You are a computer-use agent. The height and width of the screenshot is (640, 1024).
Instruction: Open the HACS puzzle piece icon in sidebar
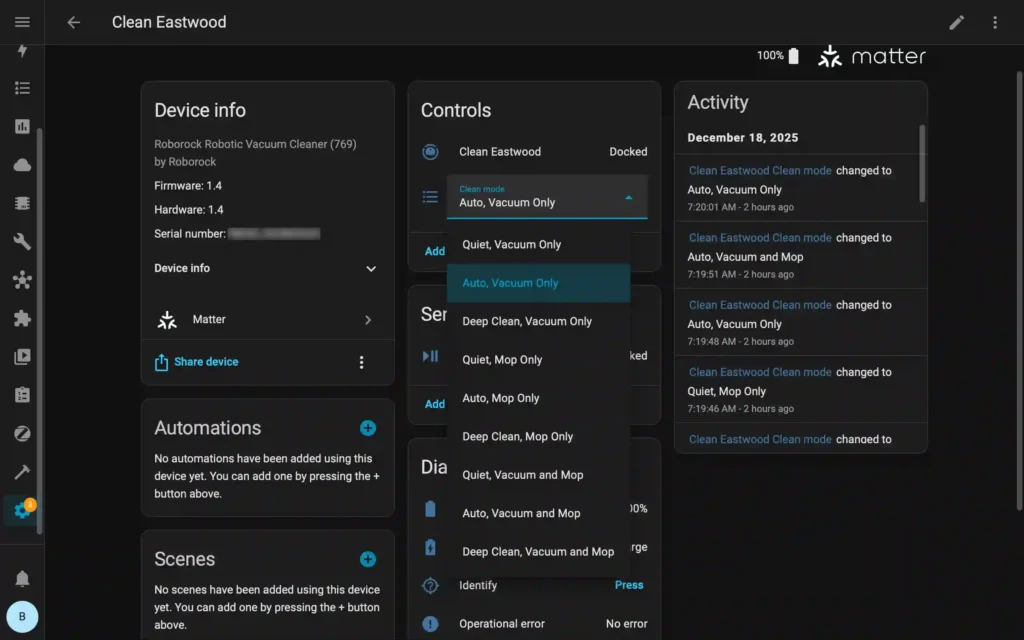[22, 318]
